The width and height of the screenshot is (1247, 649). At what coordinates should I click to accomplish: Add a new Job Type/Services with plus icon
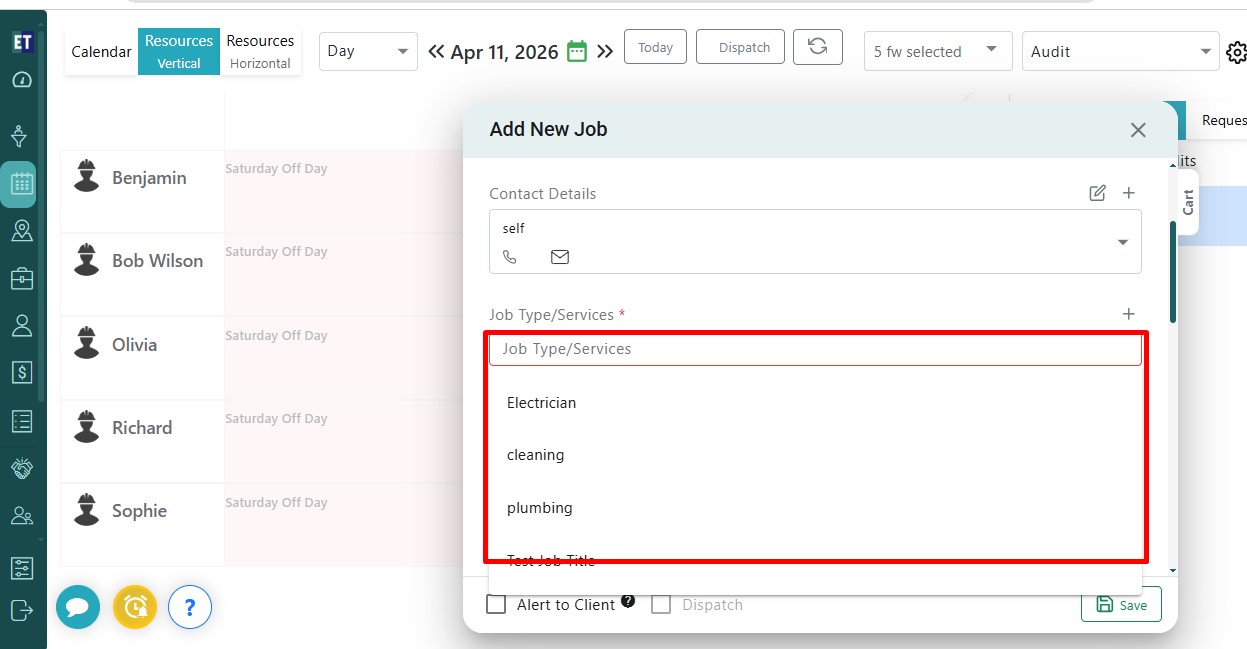click(1129, 314)
